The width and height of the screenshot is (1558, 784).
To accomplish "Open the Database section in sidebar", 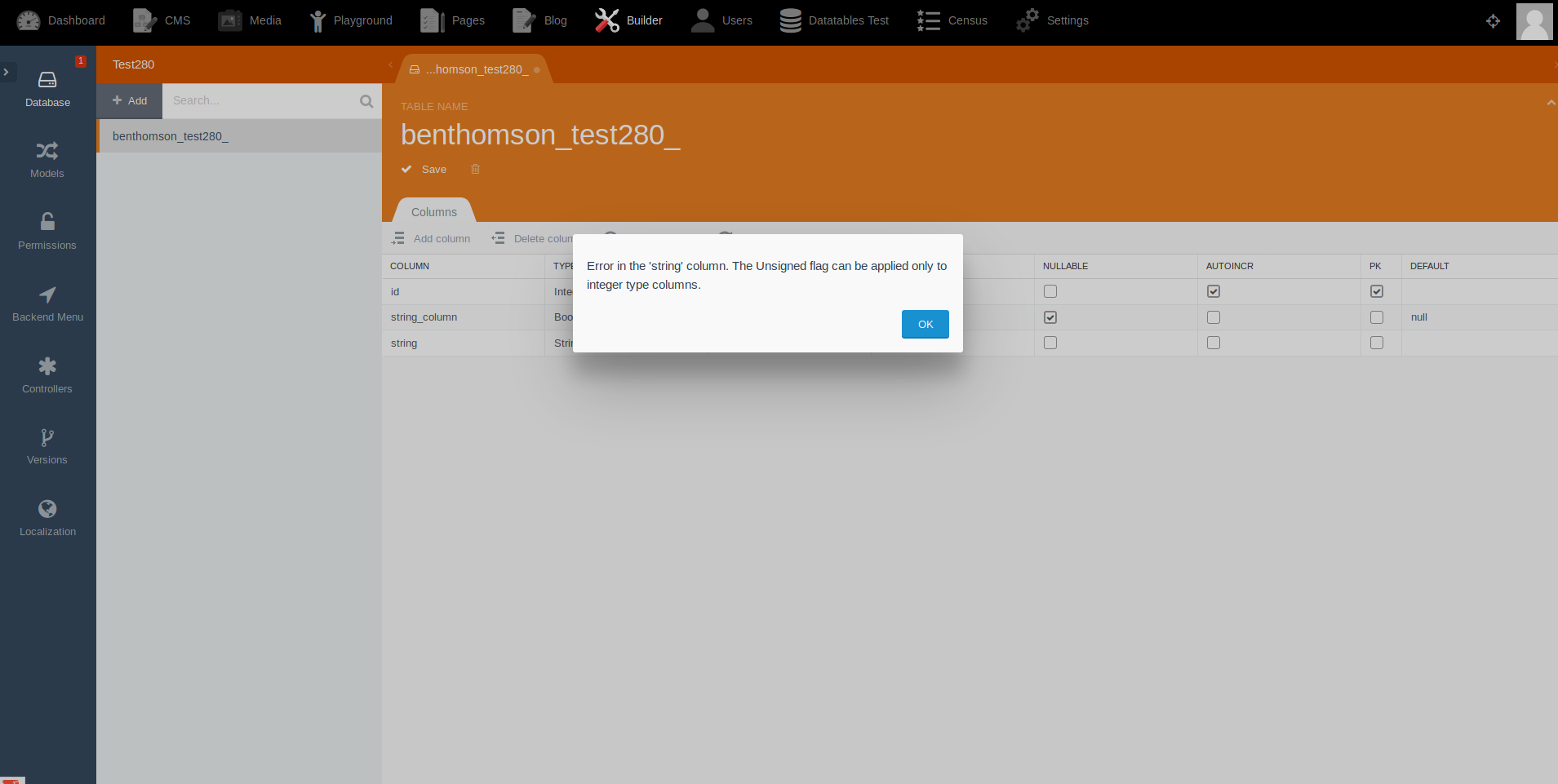I will 47,89.
